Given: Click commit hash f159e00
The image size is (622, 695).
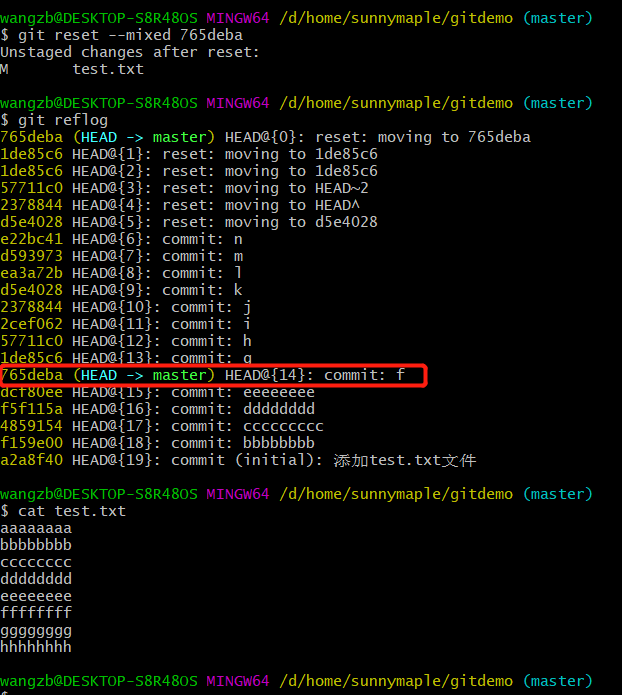Looking at the screenshot, I should [x=31, y=443].
